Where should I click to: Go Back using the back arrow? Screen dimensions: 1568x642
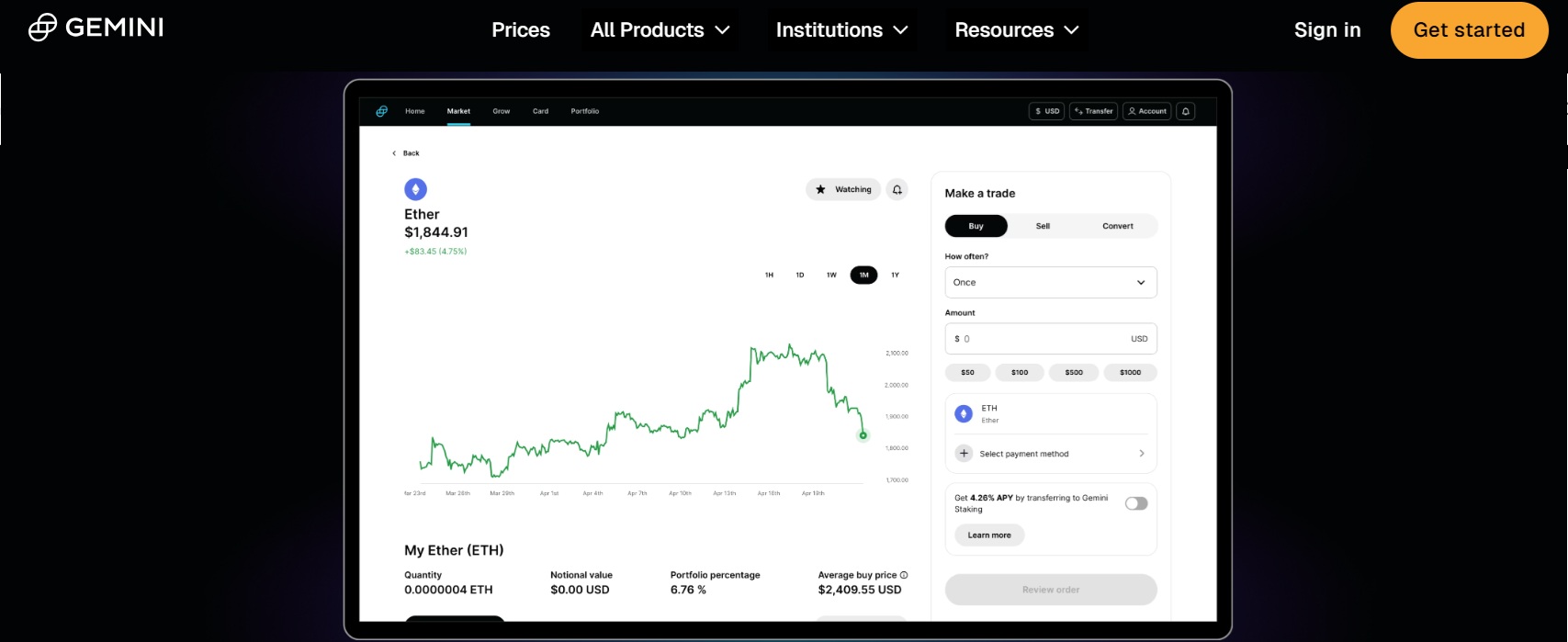click(406, 153)
